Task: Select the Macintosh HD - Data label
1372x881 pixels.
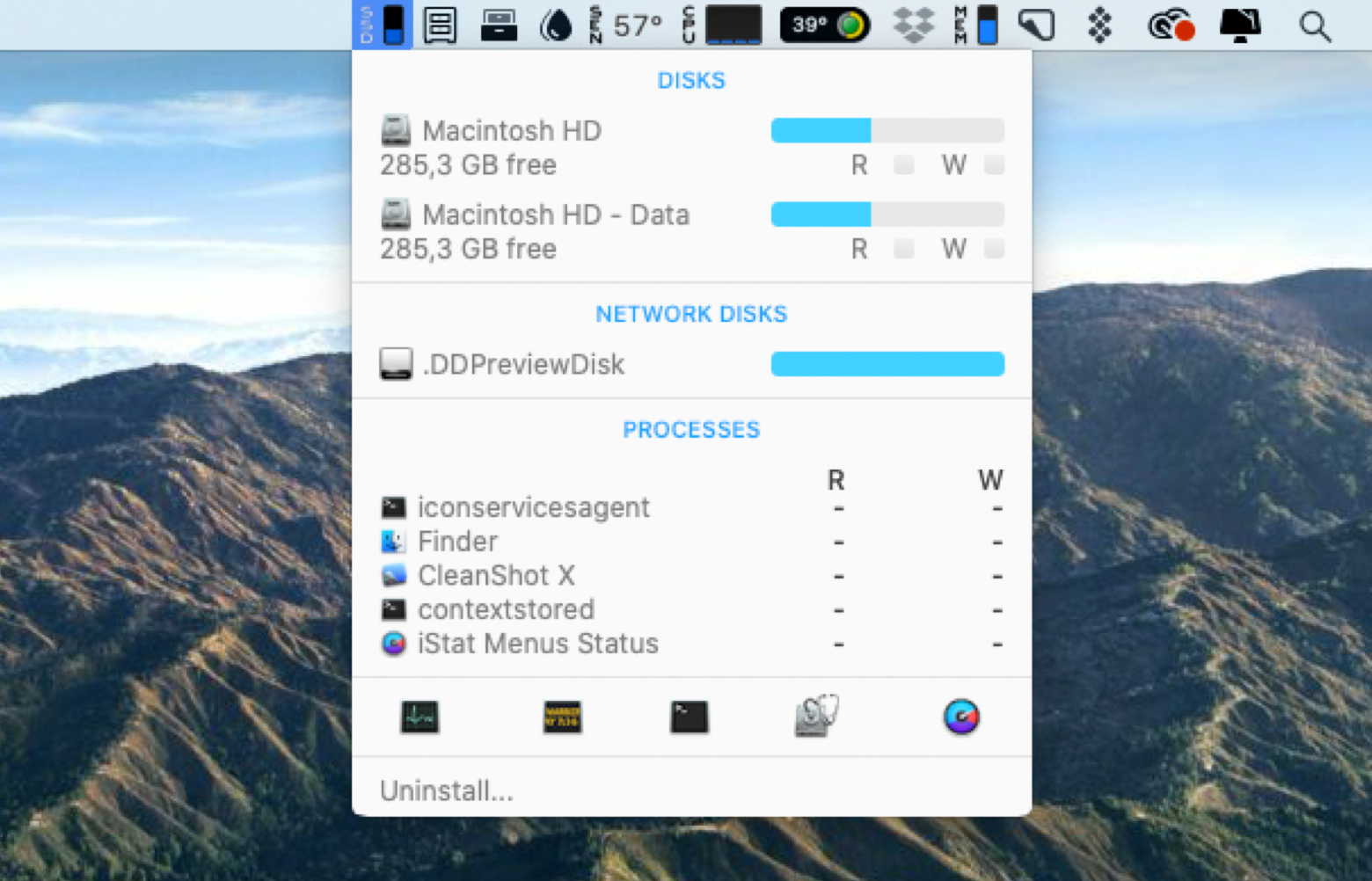Action: pyautogui.click(x=557, y=214)
